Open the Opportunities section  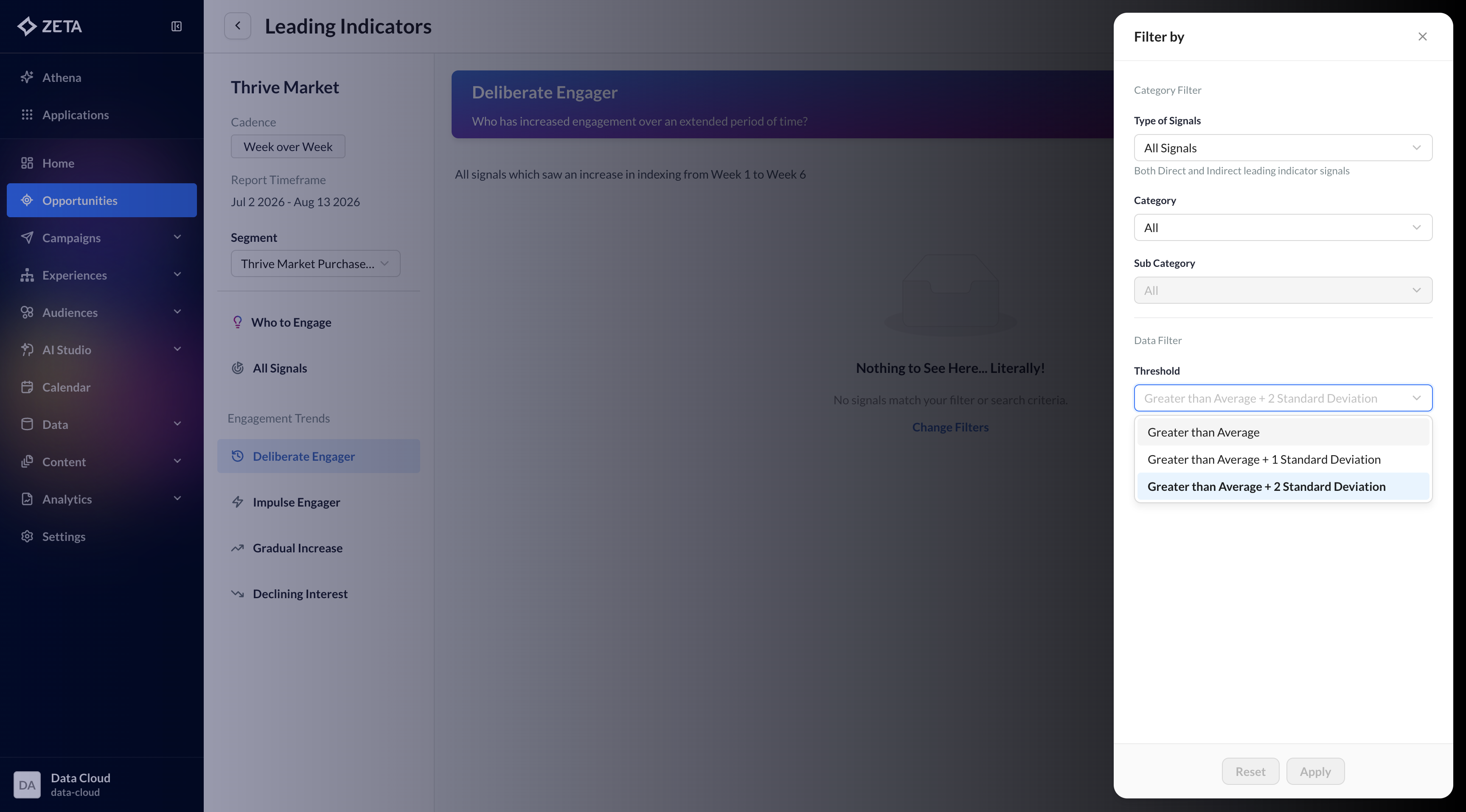pos(101,200)
